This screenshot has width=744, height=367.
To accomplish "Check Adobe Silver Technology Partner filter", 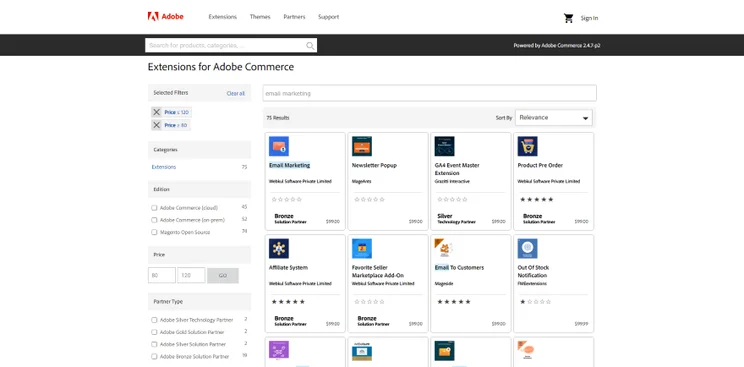I will click(154, 320).
